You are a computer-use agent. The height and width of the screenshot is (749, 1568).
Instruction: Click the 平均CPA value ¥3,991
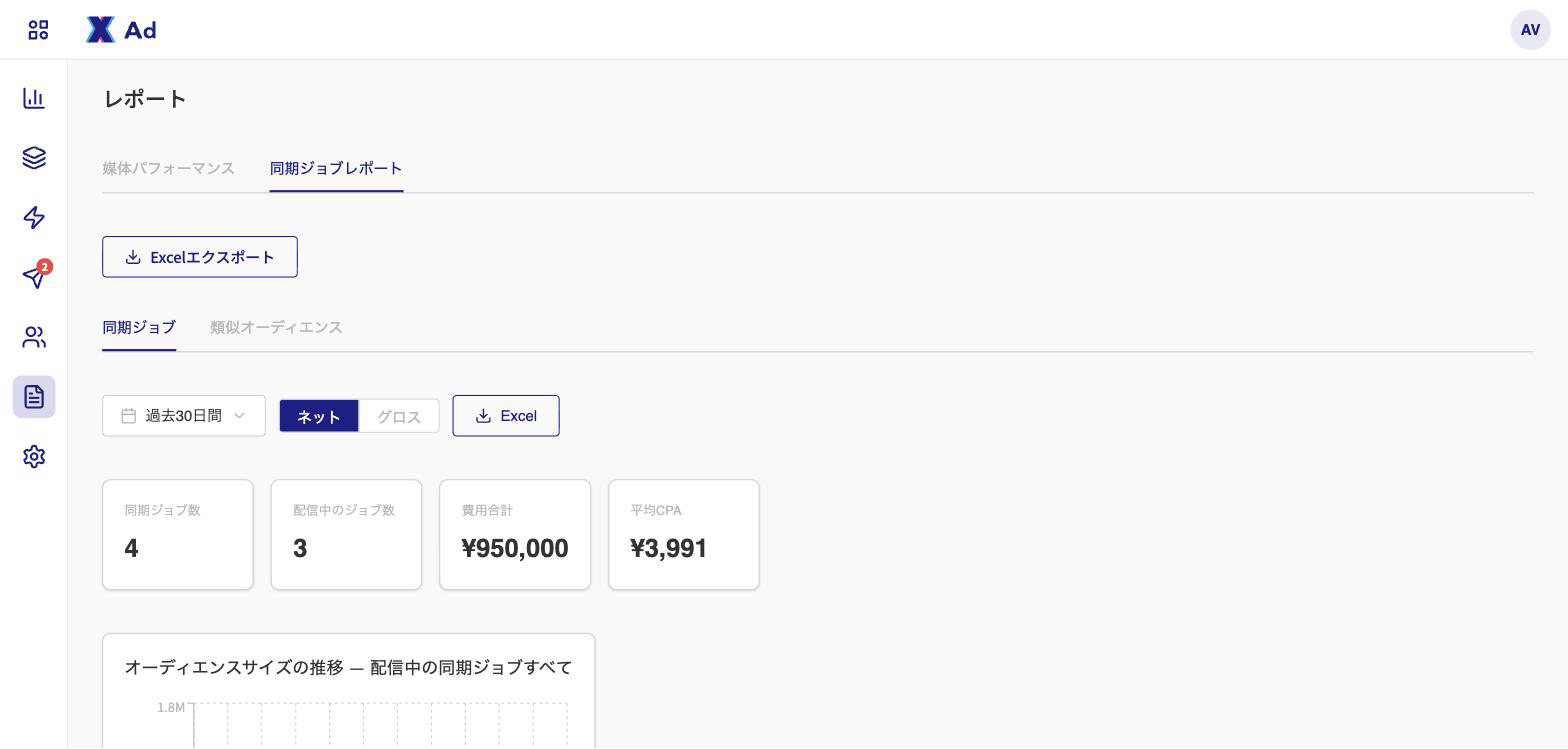coord(669,548)
